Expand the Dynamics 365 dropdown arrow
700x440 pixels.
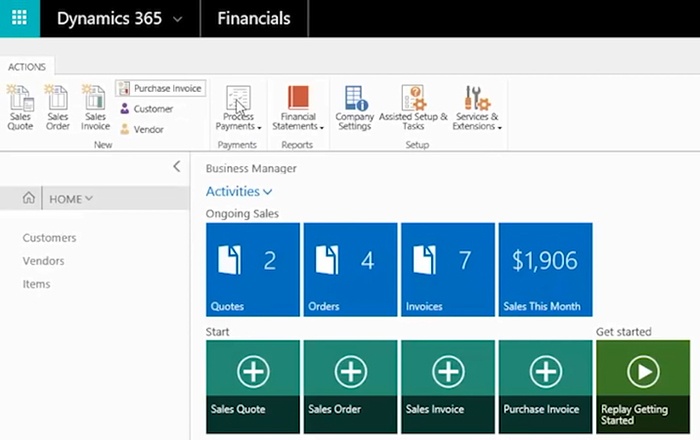pos(177,19)
